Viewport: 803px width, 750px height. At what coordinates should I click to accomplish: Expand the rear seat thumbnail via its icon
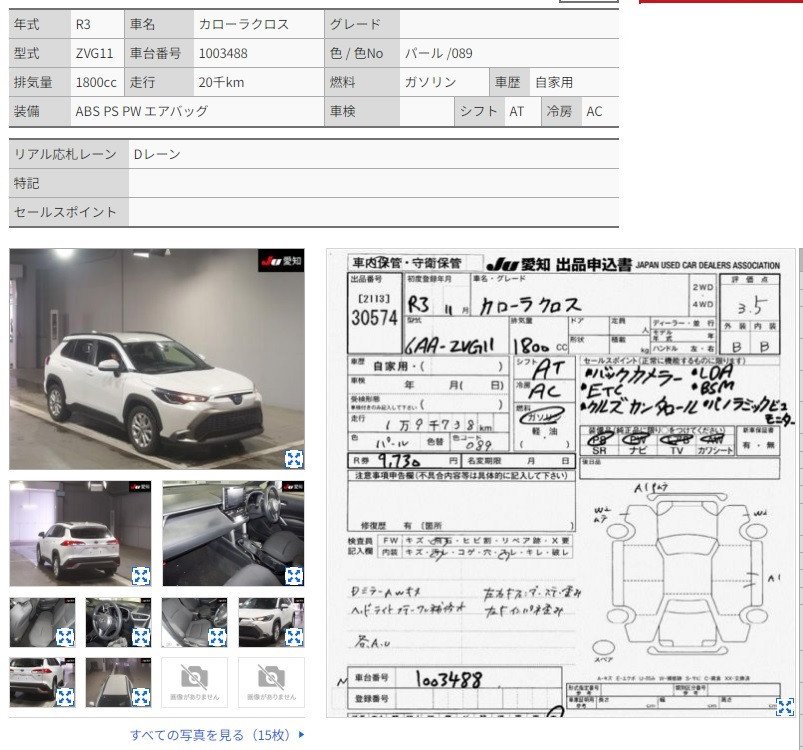click(65, 637)
